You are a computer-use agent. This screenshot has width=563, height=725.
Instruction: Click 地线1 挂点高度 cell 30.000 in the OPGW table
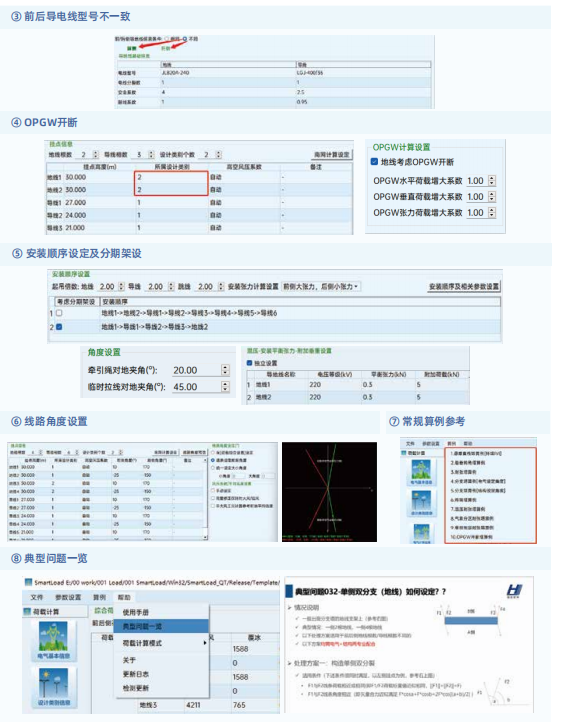point(99,177)
